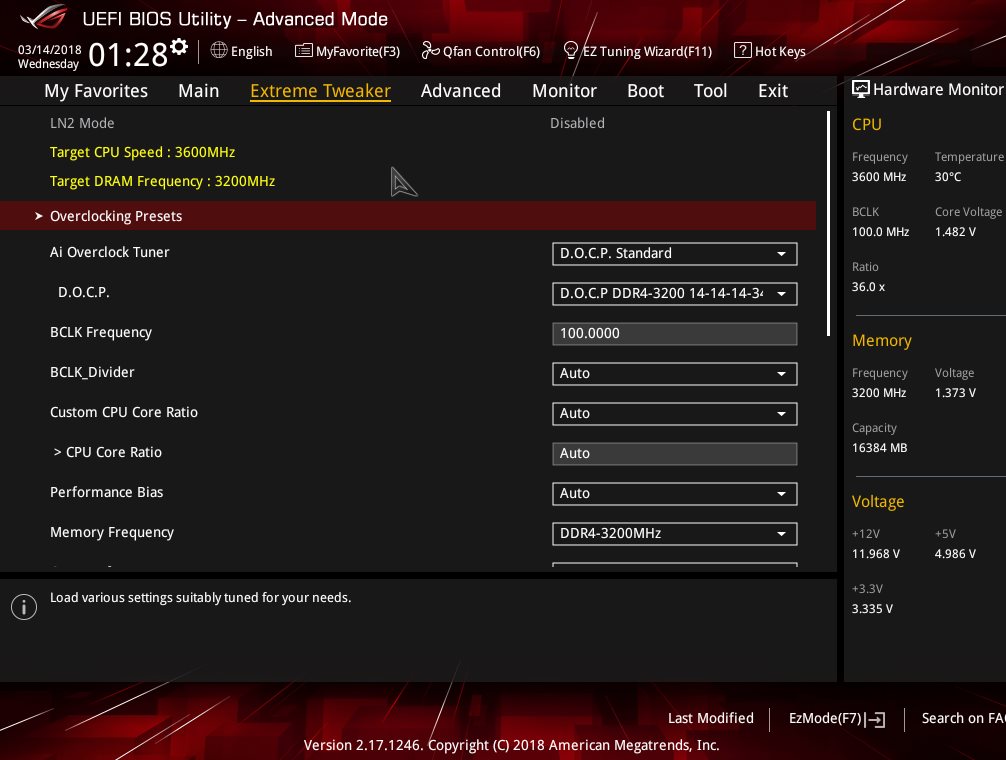Open the My Favorites tab
Image resolution: width=1006 pixels, height=760 pixels.
click(x=96, y=91)
